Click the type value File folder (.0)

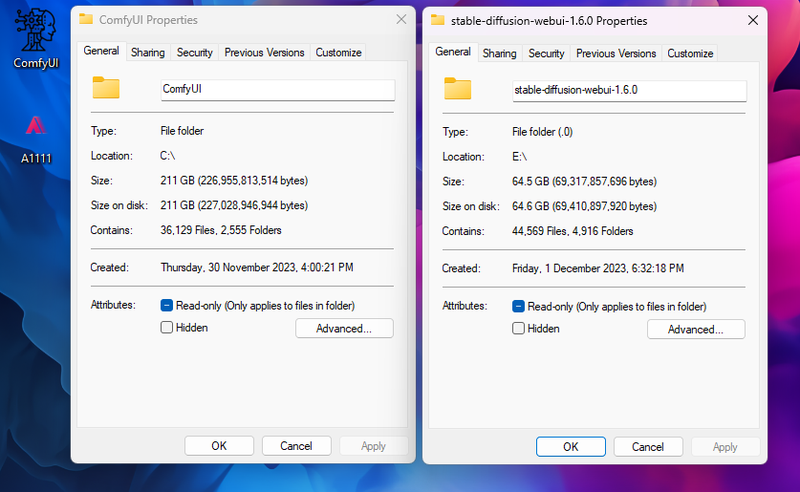542,132
